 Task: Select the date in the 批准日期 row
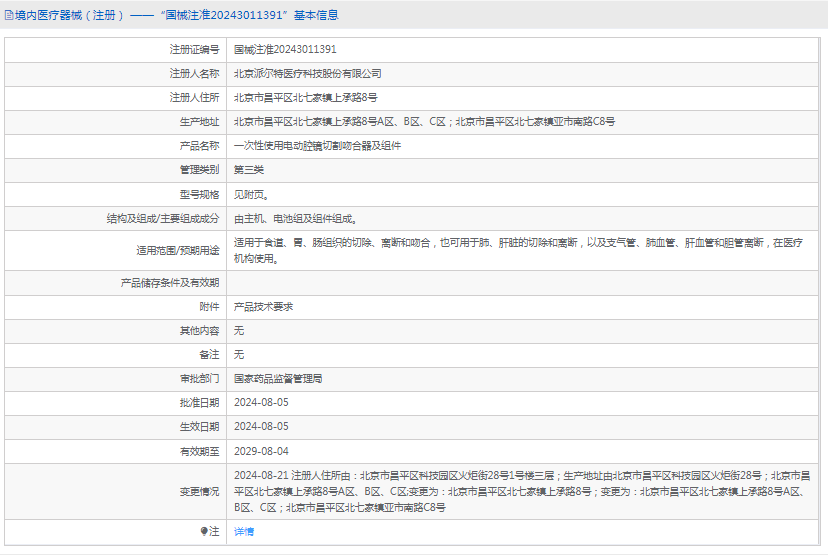[x=261, y=403]
